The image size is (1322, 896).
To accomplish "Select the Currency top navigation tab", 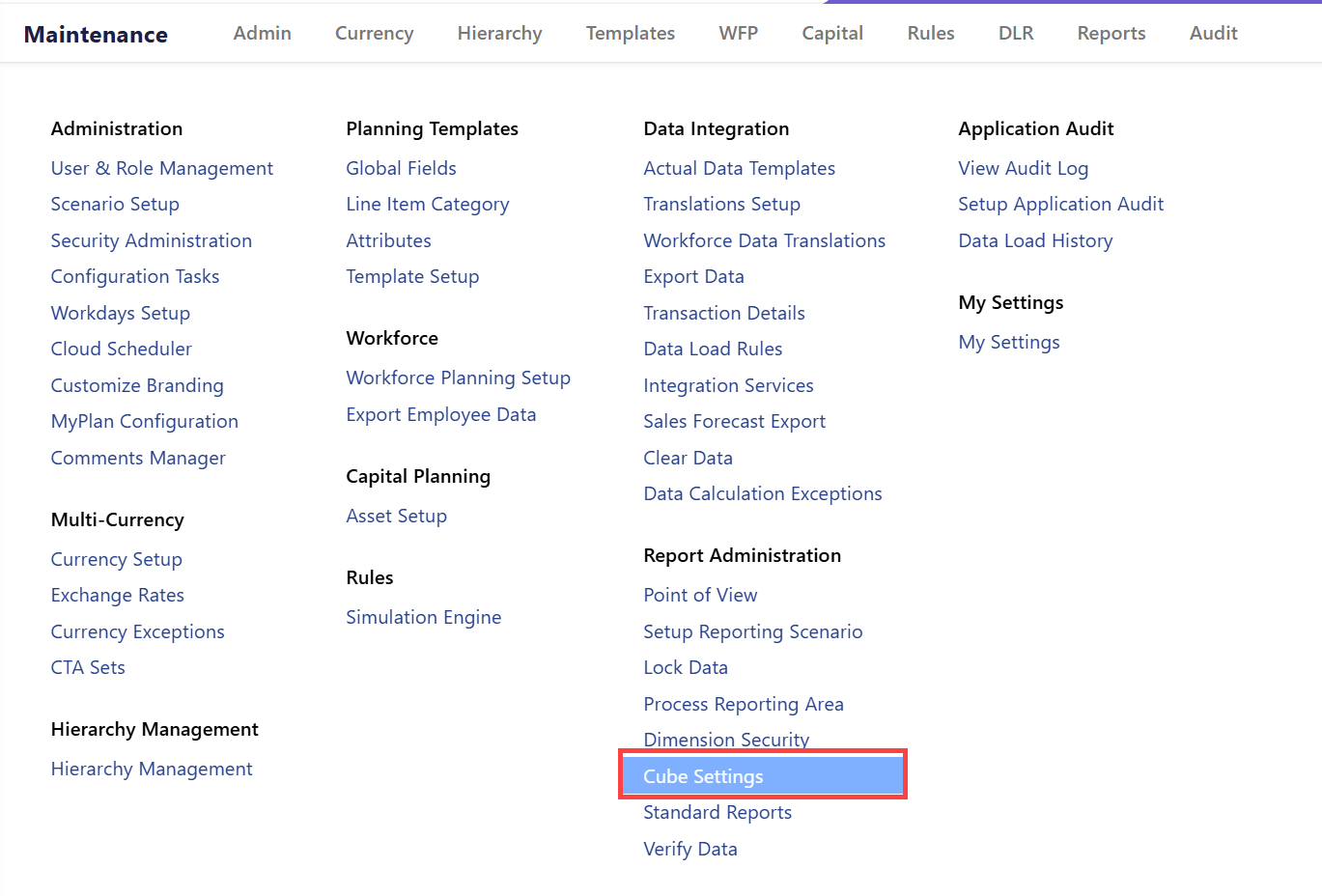I will point(374,33).
